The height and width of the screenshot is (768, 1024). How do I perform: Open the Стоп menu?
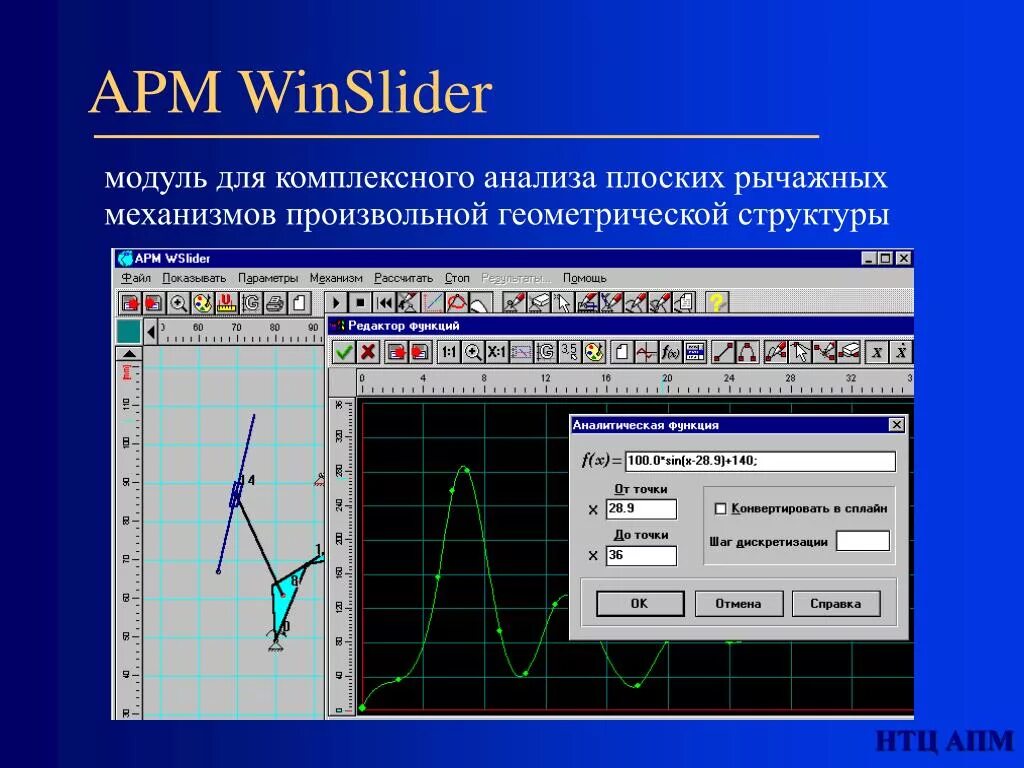pyautogui.click(x=457, y=278)
